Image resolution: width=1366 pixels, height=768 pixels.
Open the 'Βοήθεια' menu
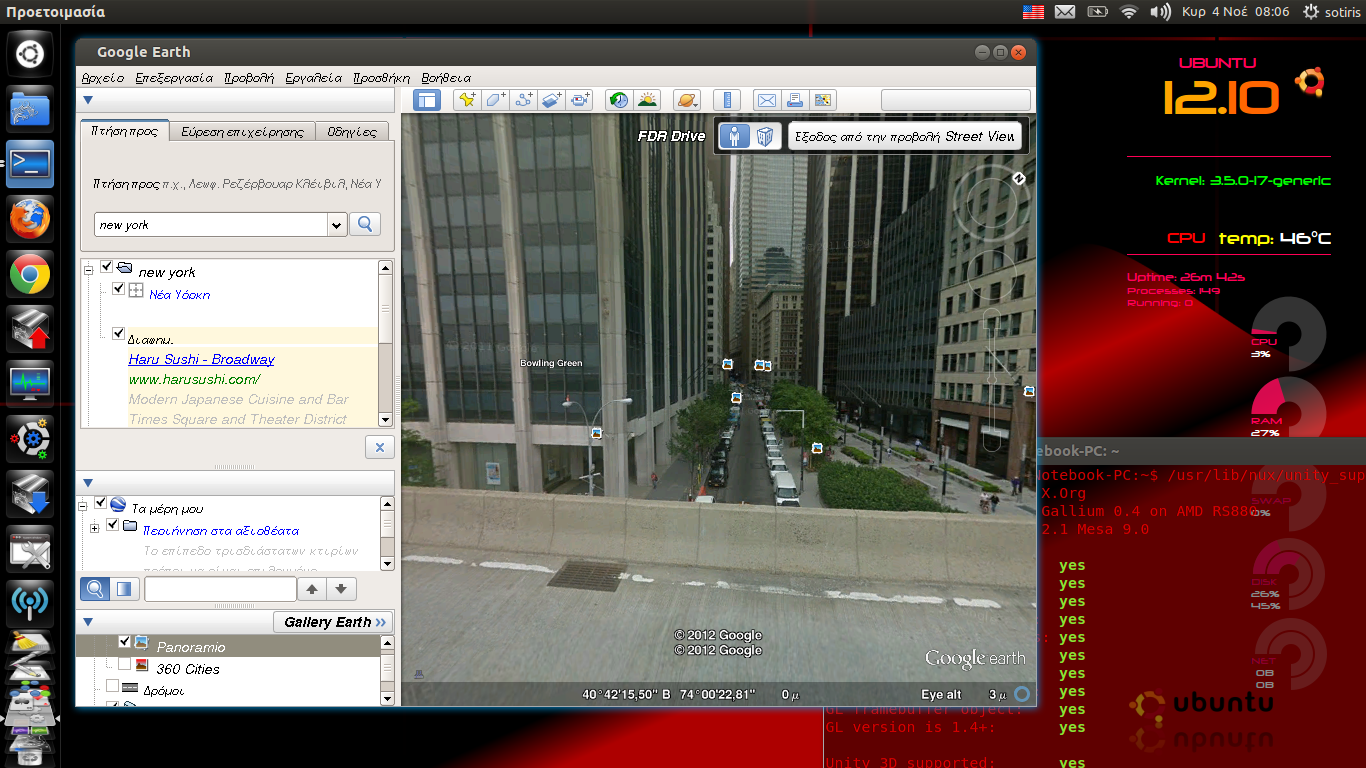[x=446, y=77]
